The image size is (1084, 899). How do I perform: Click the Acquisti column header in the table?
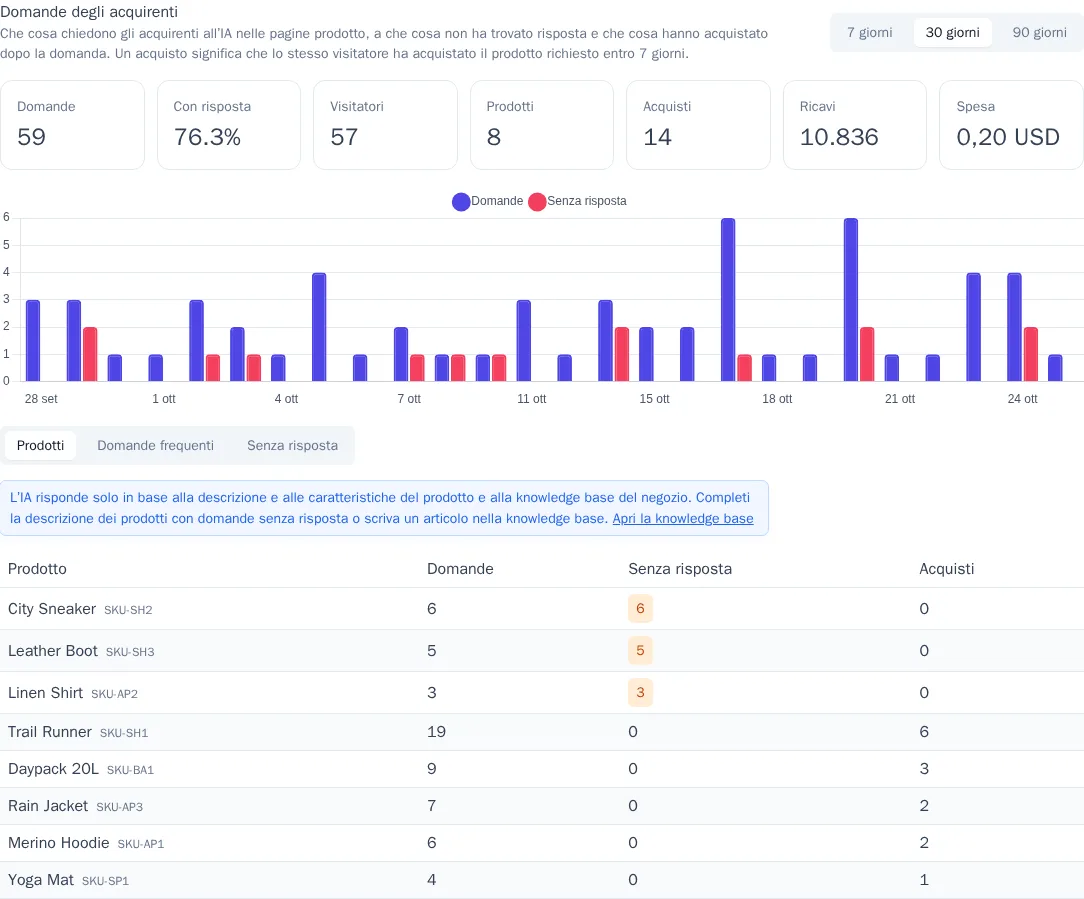tap(946, 569)
